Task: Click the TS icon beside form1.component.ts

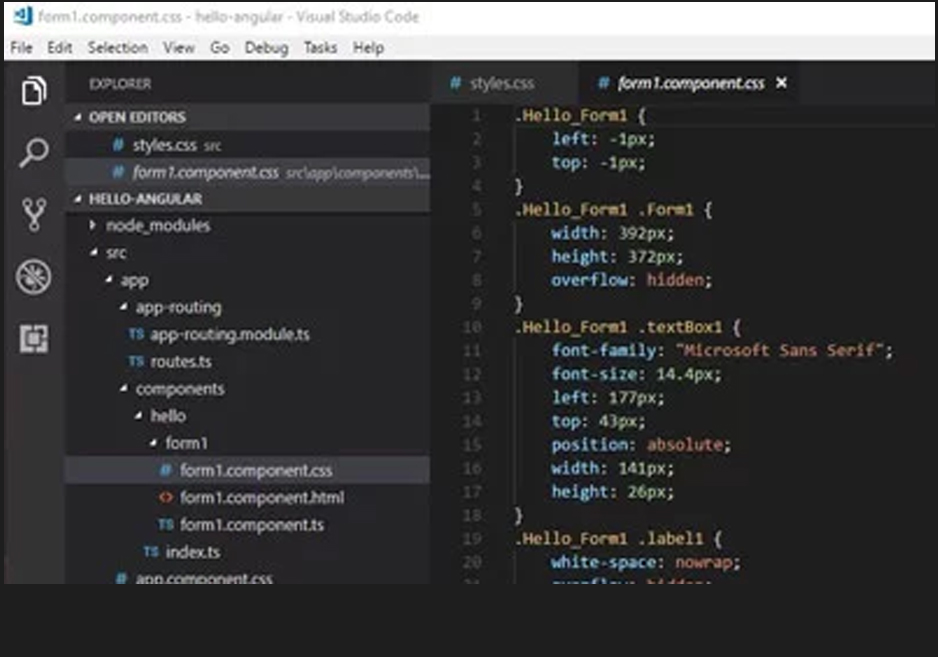Action: click(166, 525)
